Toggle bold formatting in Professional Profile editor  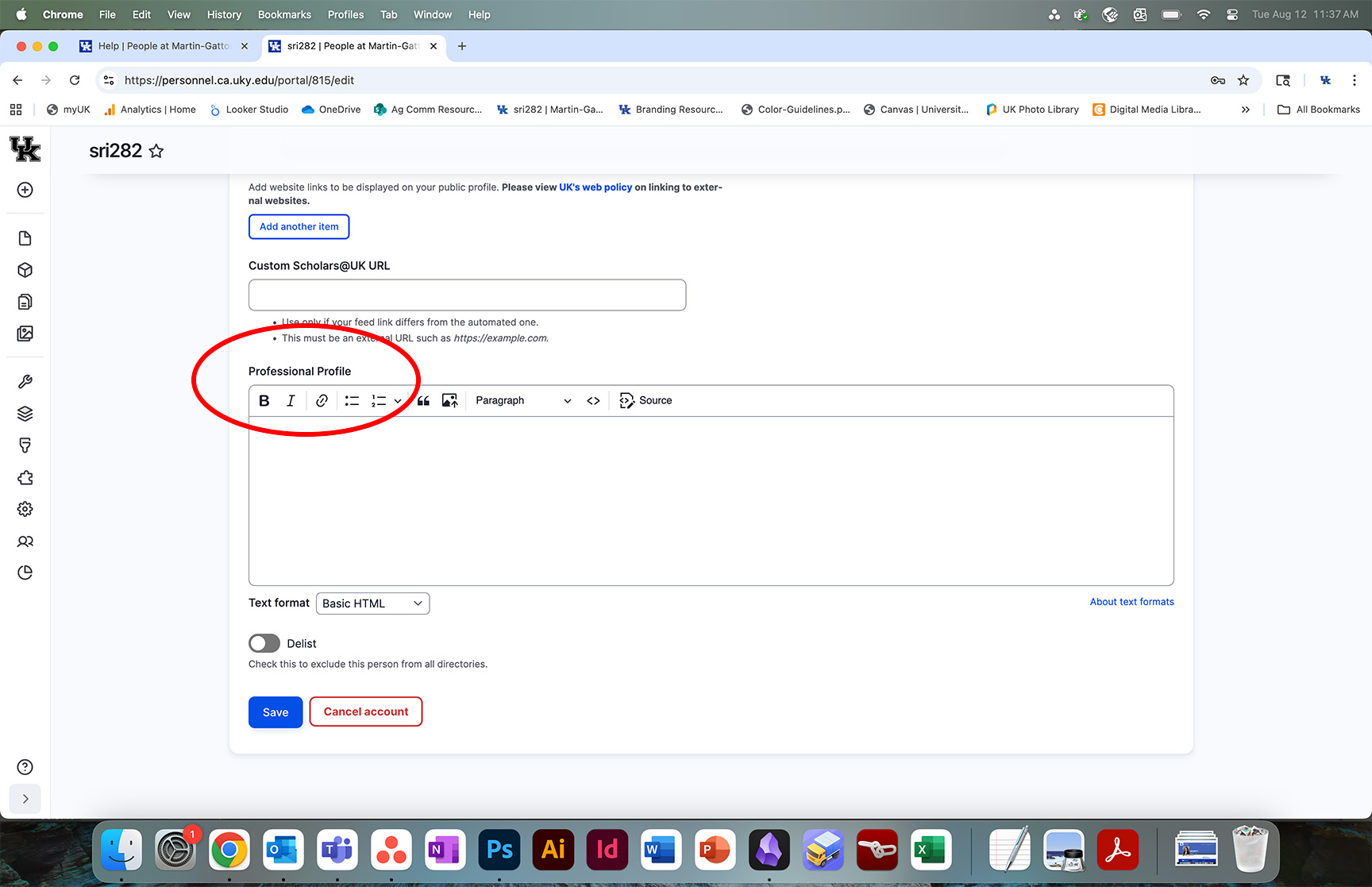pos(264,401)
